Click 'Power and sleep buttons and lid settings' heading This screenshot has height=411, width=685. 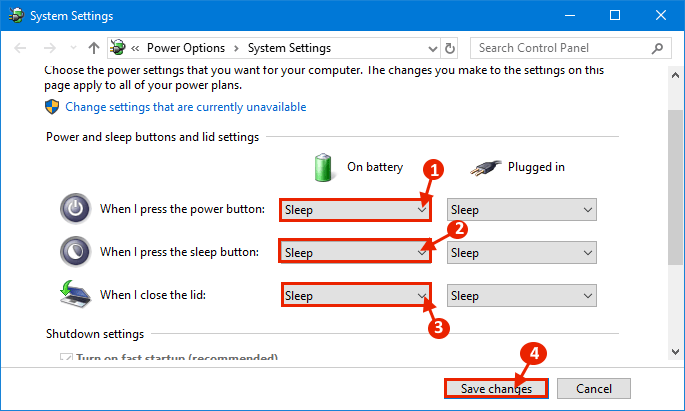click(152, 137)
